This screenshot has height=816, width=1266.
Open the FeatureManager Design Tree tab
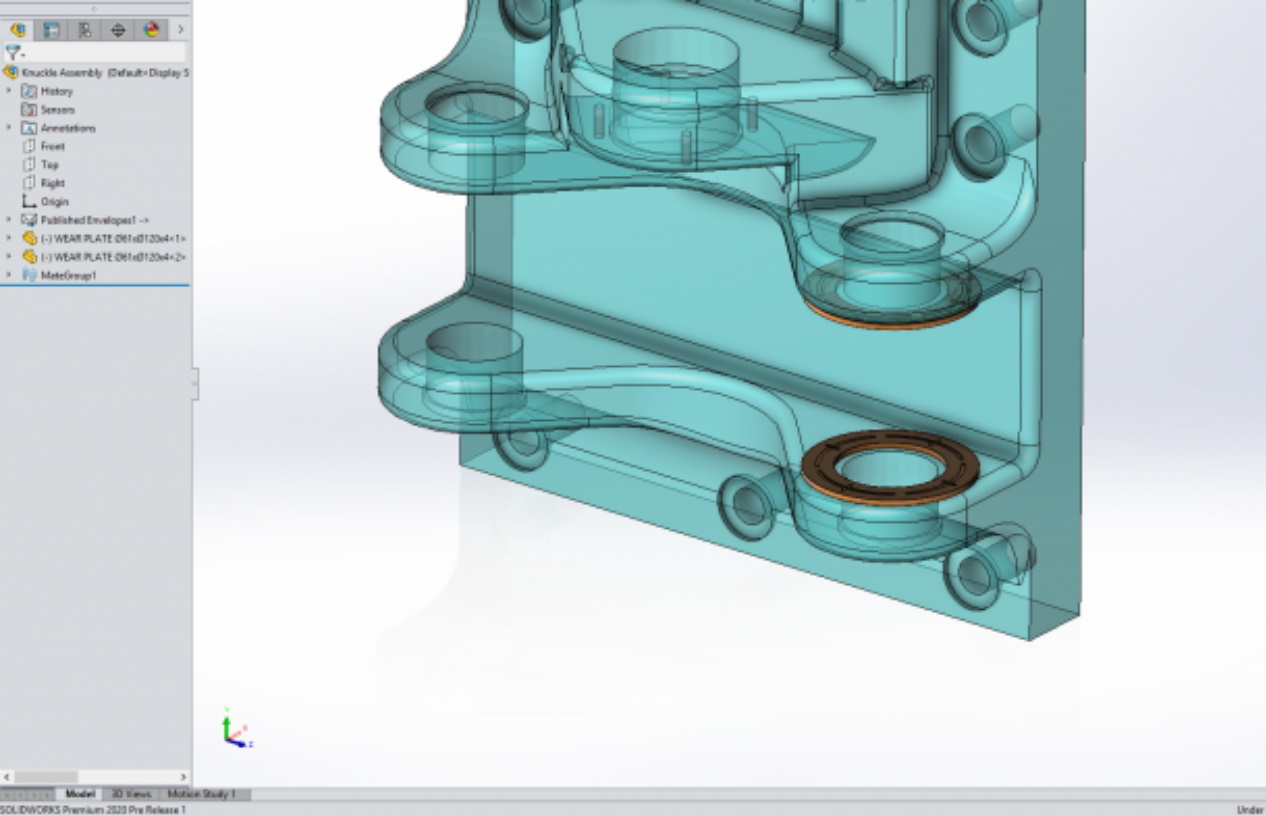18,30
